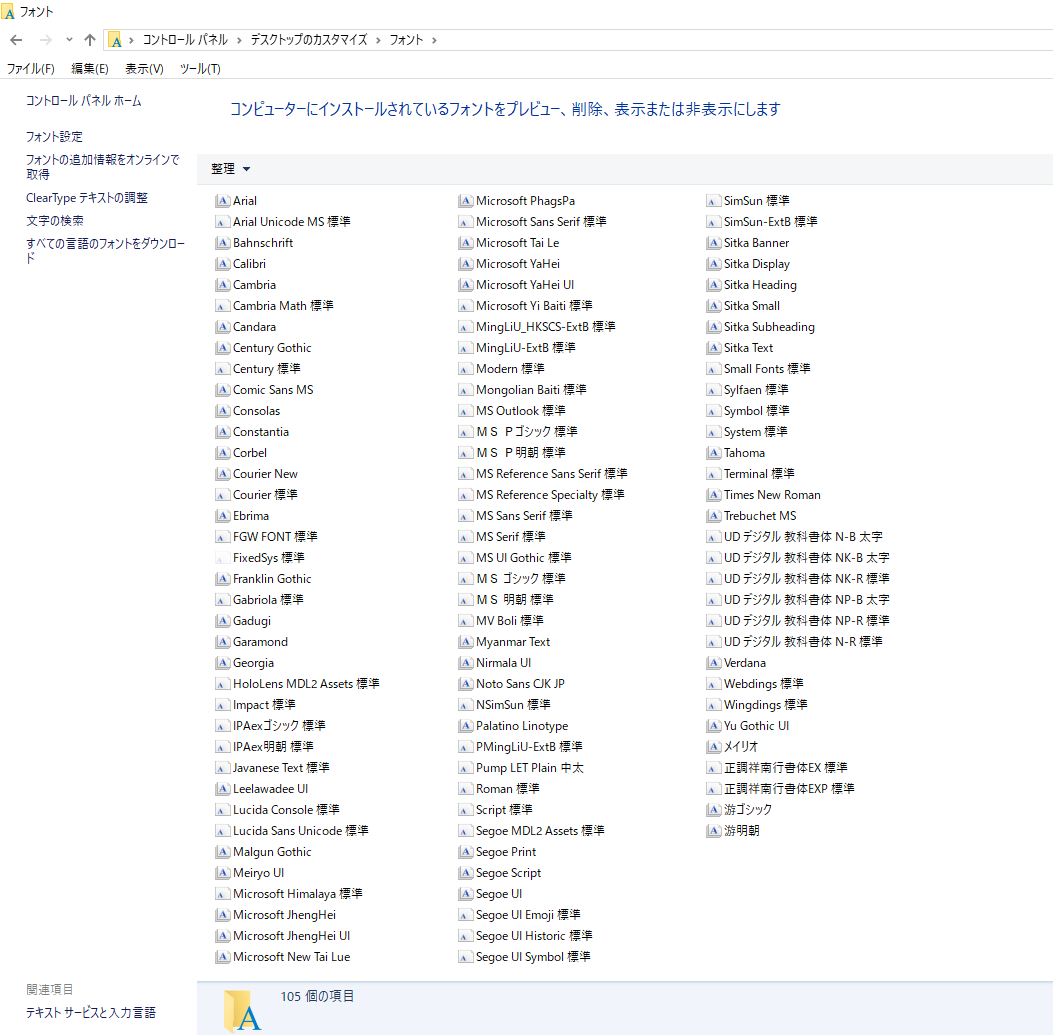The image size is (1053, 1035).
Task: Select the Trebuchet MS font icon
Action: pos(714,516)
